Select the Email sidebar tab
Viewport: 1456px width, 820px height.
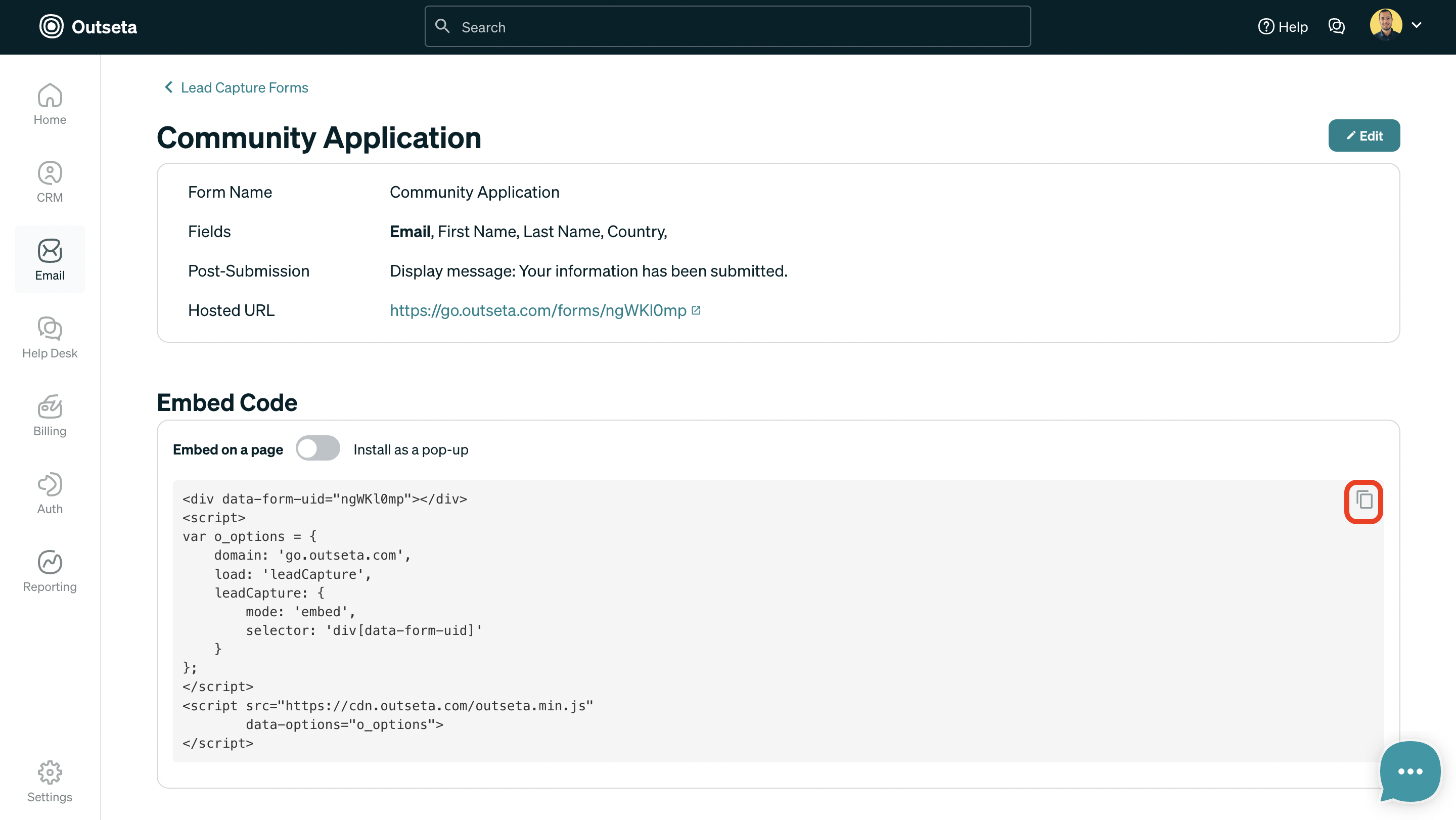pyautogui.click(x=50, y=259)
